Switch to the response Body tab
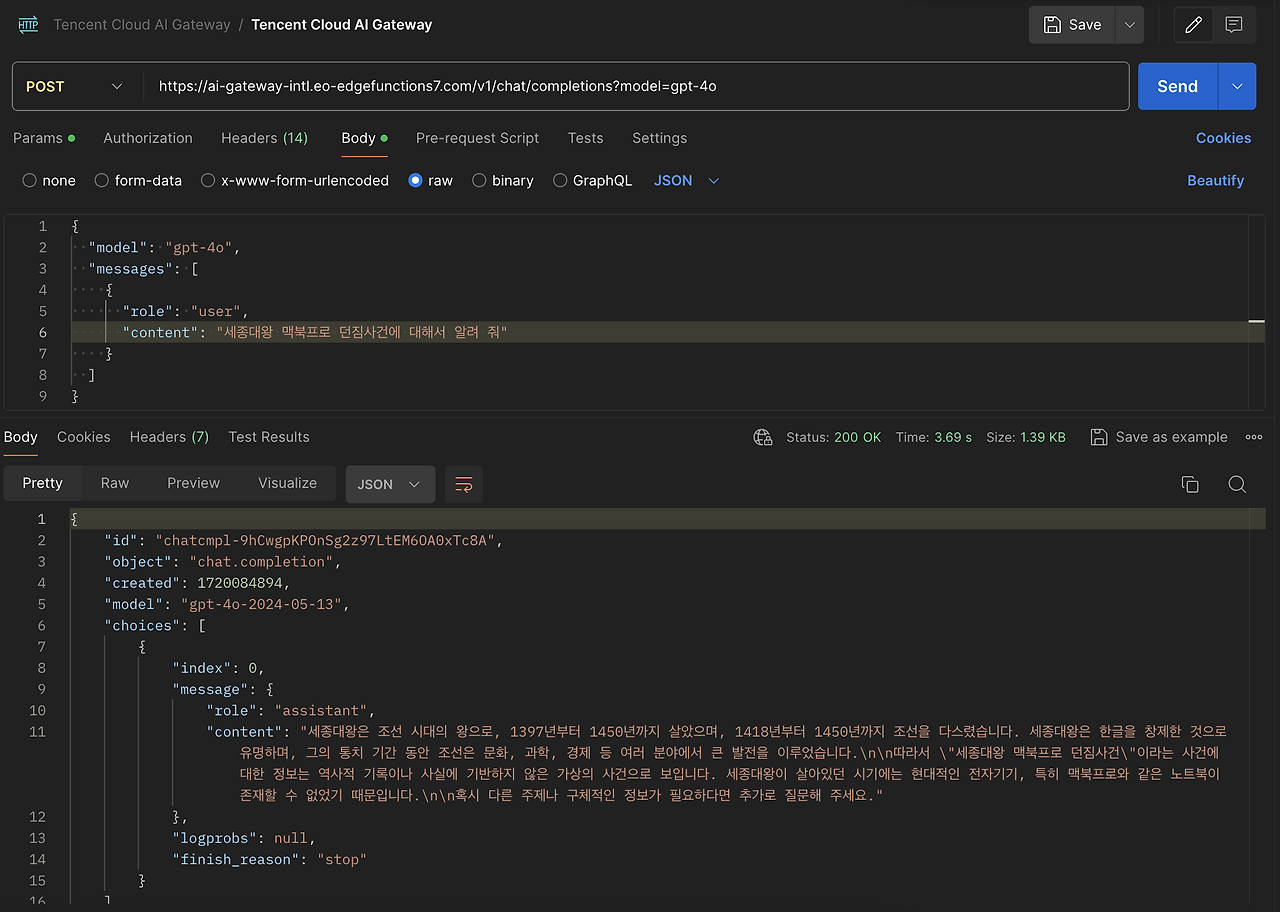The image size is (1280, 912). point(20,437)
